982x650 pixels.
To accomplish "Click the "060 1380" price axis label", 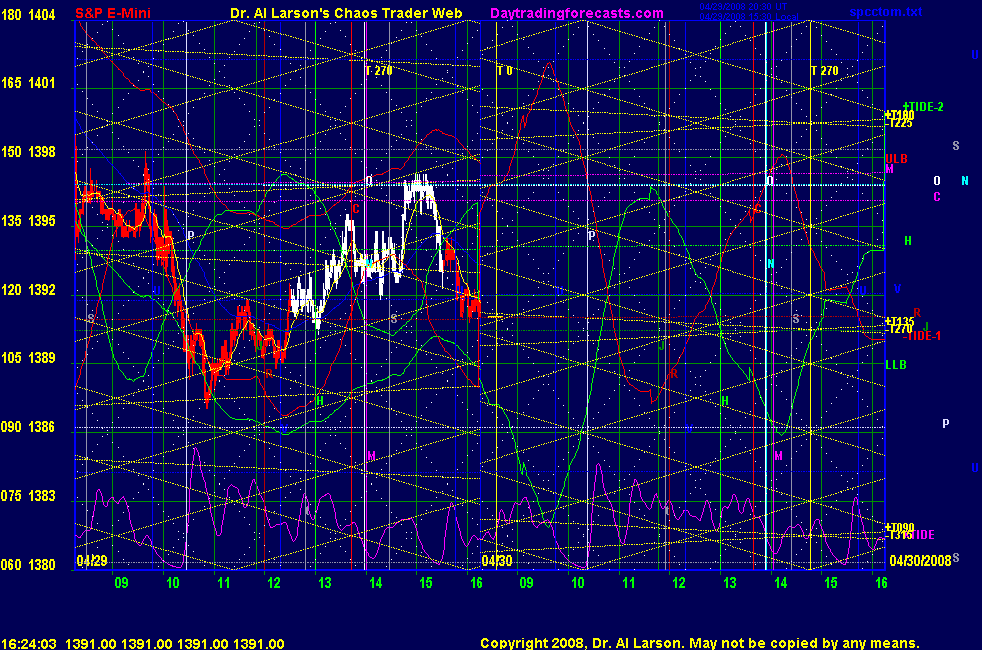I will coord(28,565).
